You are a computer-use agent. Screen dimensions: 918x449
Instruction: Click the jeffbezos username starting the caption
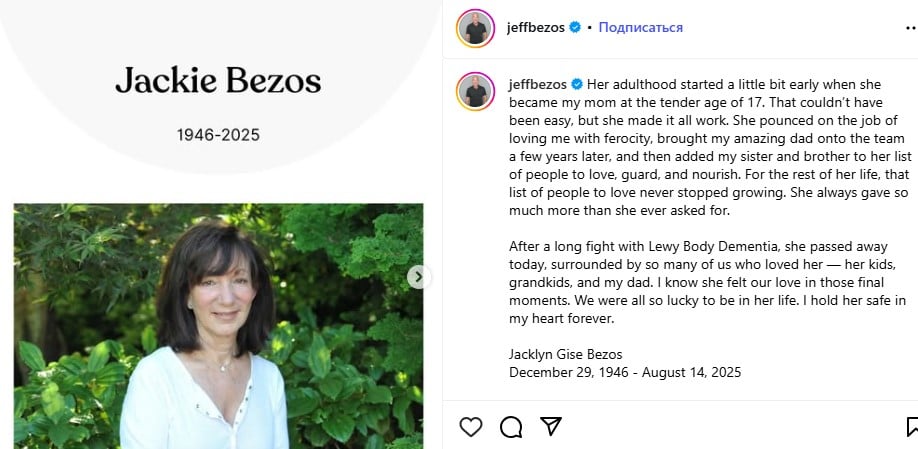click(x=538, y=84)
